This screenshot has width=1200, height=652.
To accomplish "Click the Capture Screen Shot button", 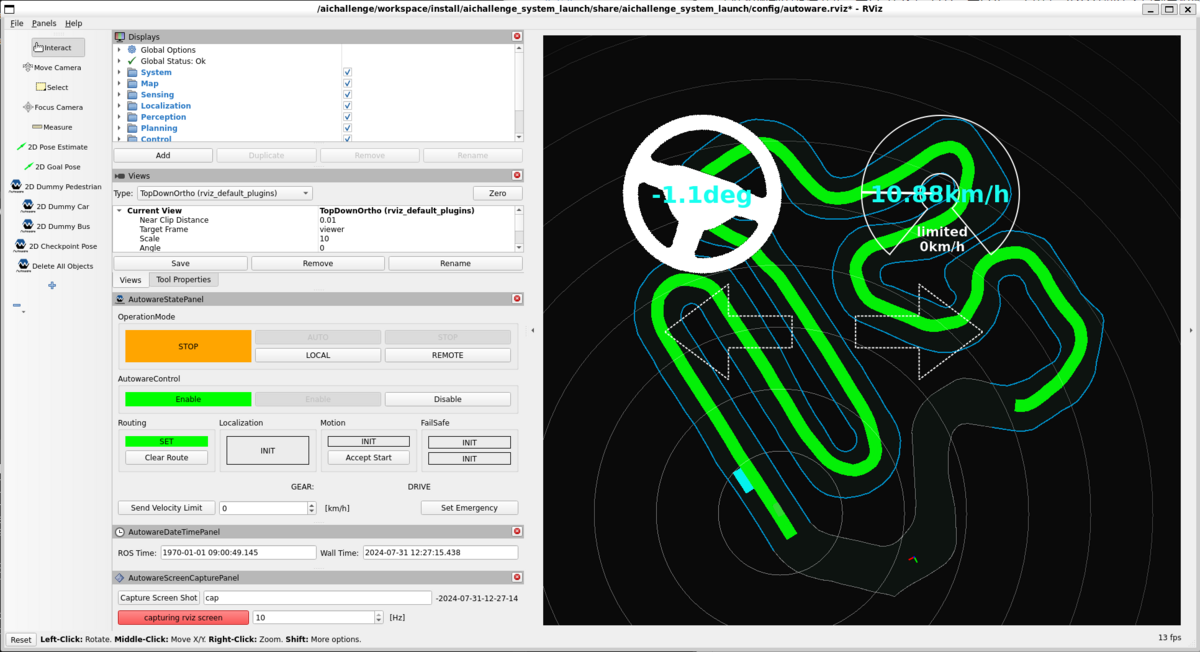I will pos(158,598).
